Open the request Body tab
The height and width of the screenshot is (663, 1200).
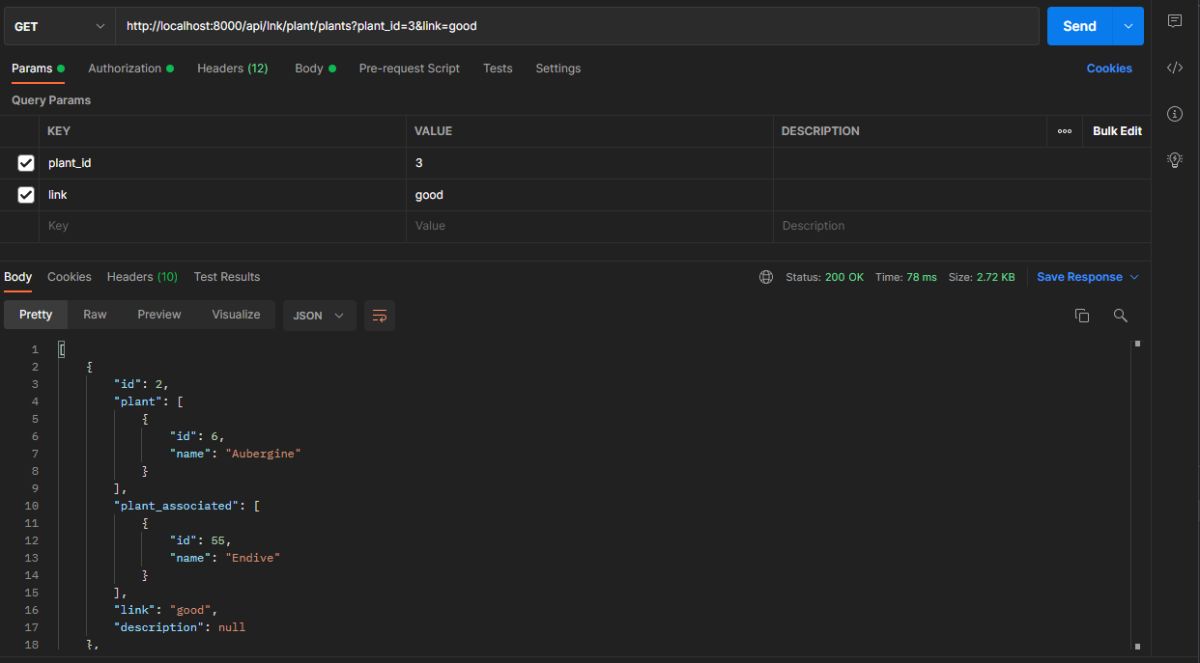click(x=315, y=68)
